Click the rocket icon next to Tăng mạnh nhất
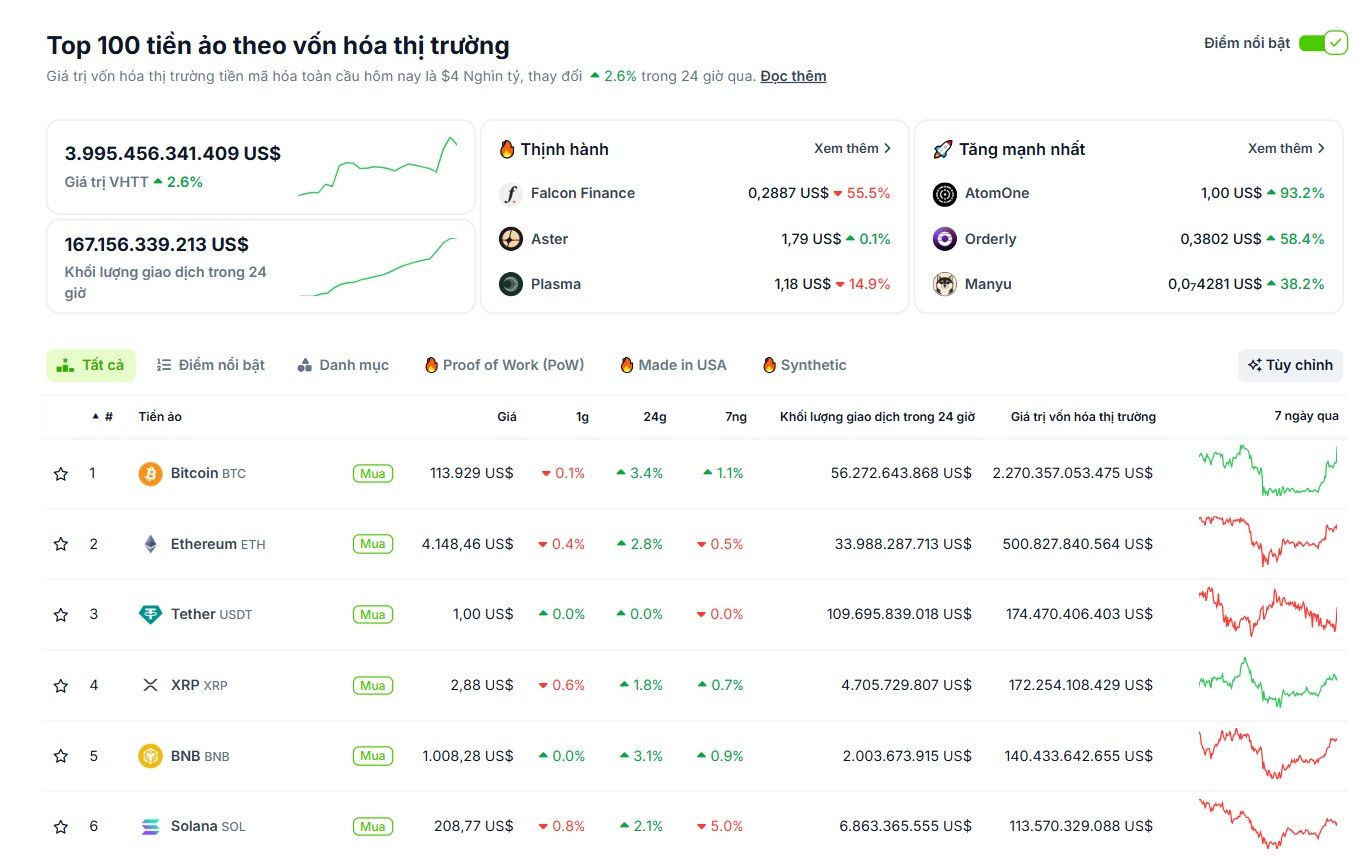 [x=940, y=148]
